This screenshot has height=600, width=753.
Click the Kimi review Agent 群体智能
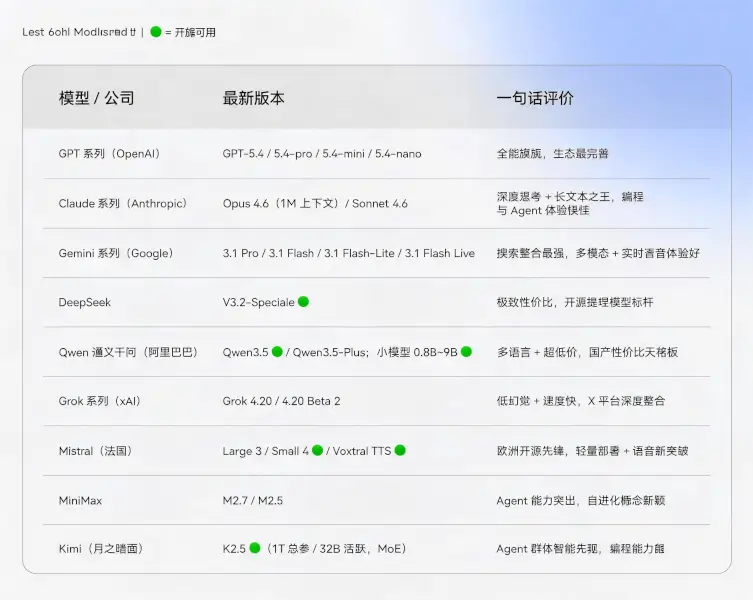[580, 549]
